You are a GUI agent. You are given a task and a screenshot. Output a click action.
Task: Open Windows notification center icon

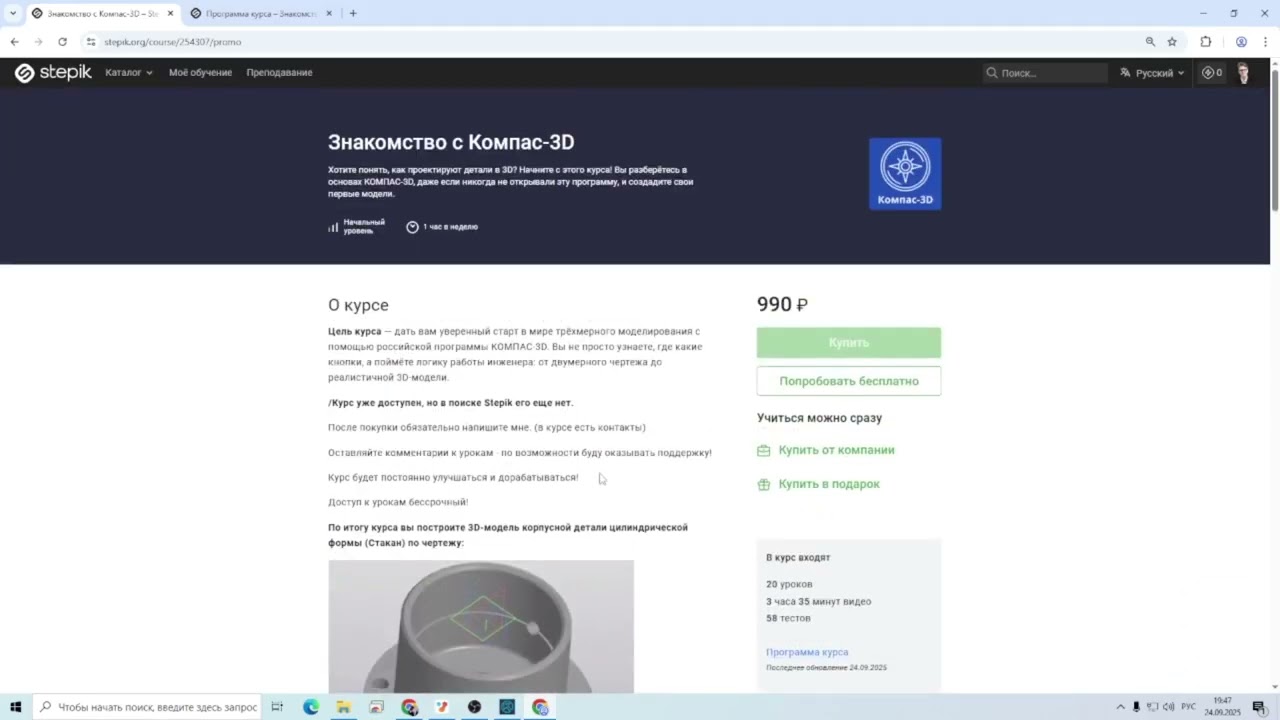tap(1259, 707)
